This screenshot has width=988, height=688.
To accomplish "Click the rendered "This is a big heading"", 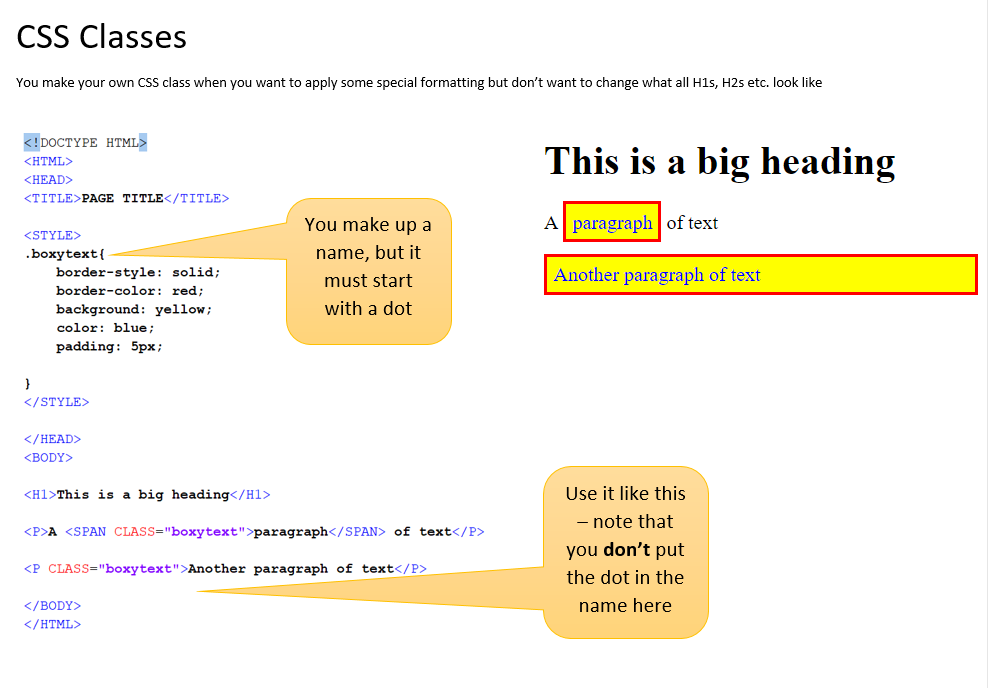I will [719, 161].
